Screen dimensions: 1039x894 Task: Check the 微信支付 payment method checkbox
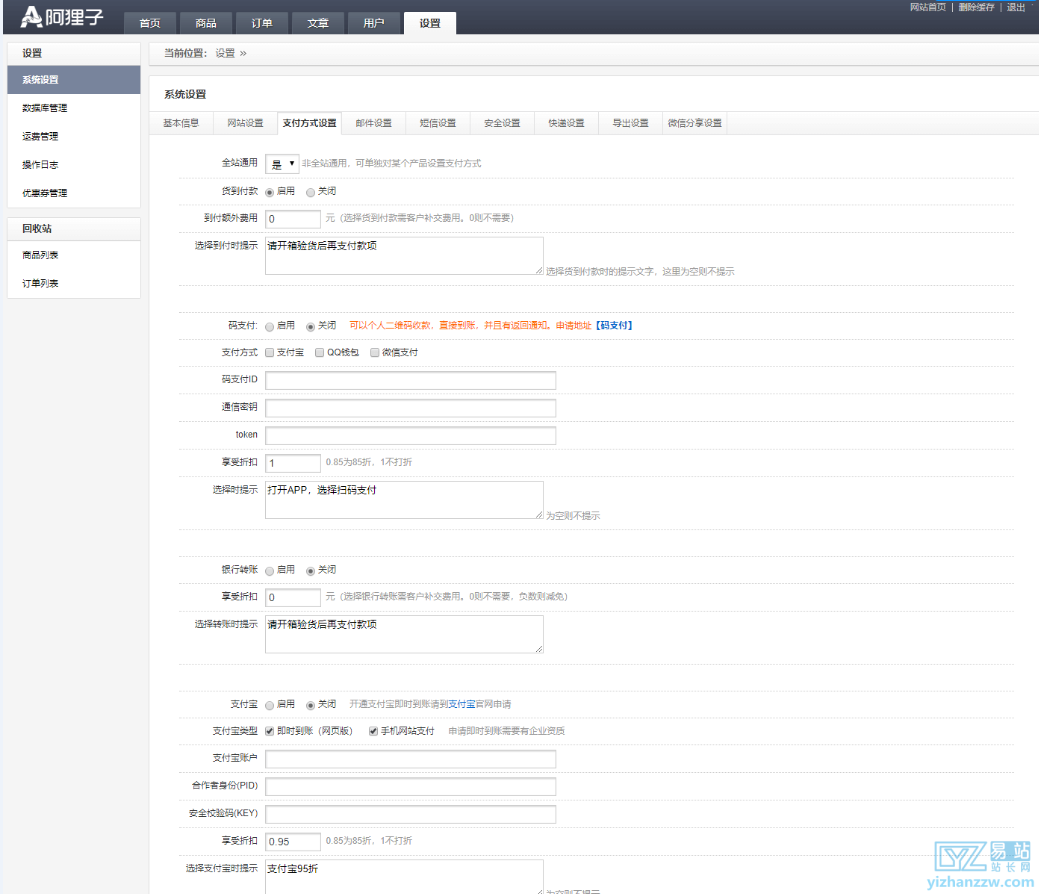pos(375,353)
